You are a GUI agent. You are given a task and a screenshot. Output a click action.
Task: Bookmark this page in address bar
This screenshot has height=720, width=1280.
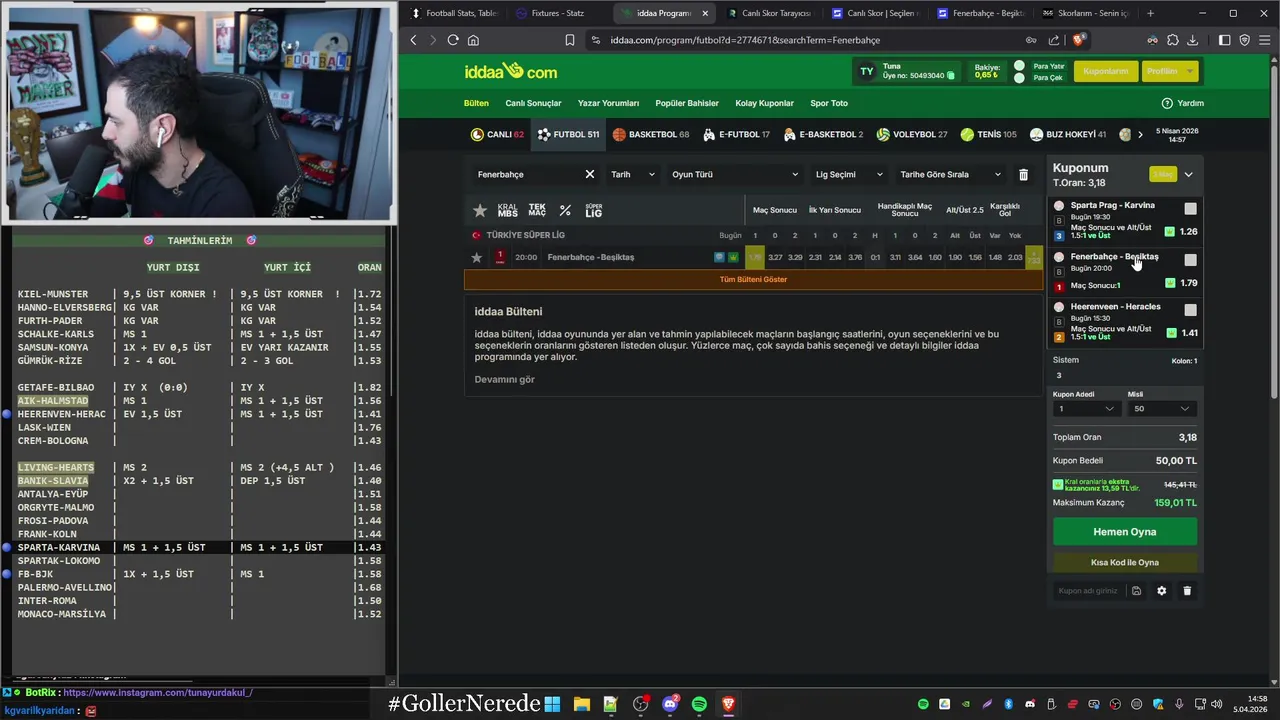click(570, 40)
